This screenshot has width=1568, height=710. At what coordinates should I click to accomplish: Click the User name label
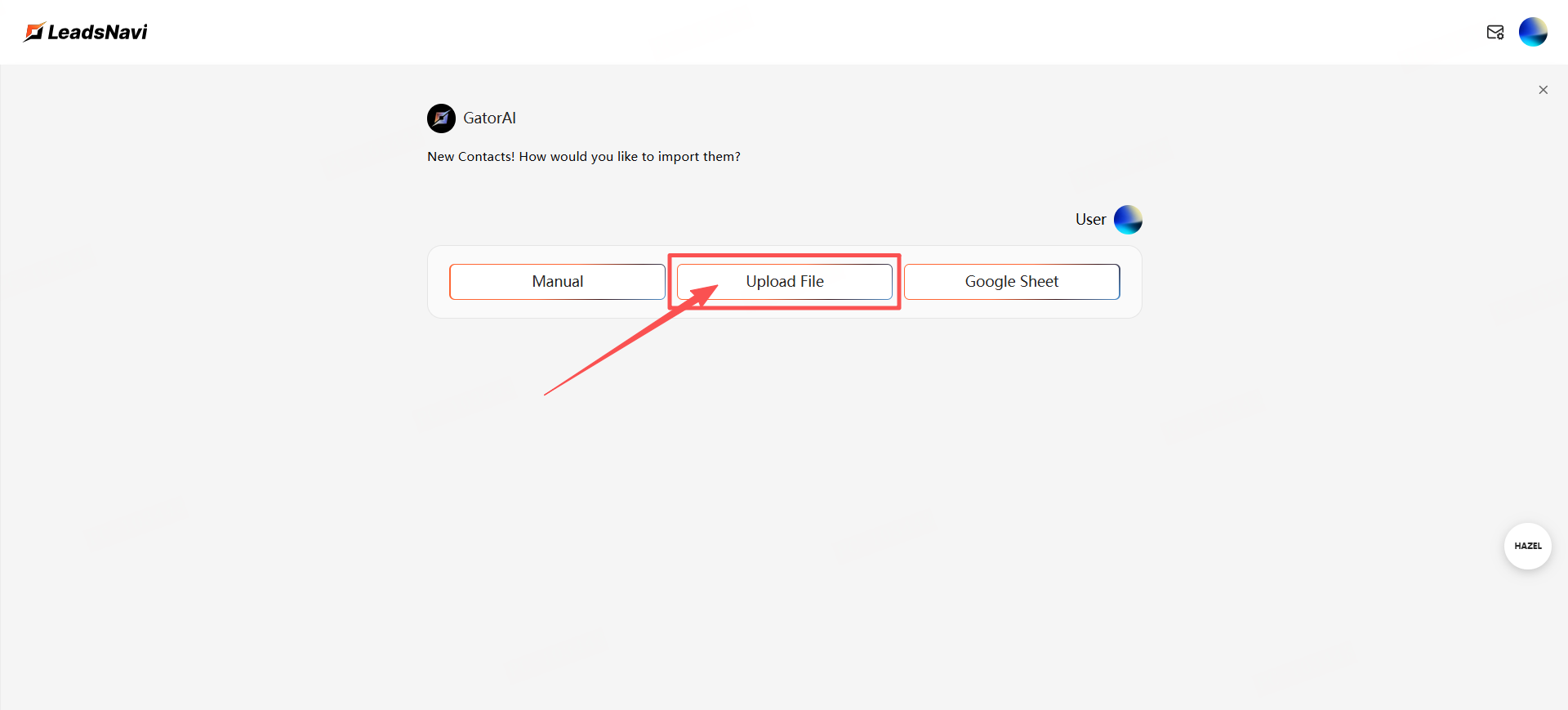tap(1090, 220)
